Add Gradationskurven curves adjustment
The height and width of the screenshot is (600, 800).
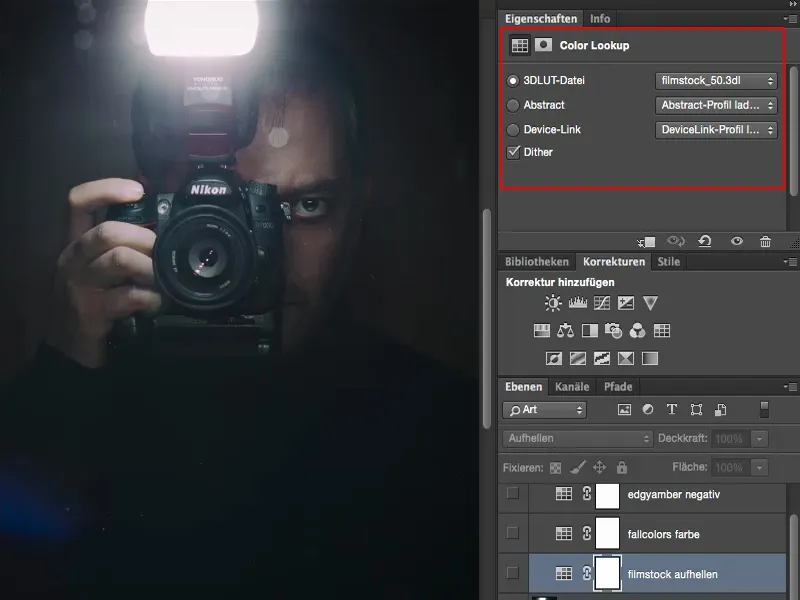pos(602,303)
